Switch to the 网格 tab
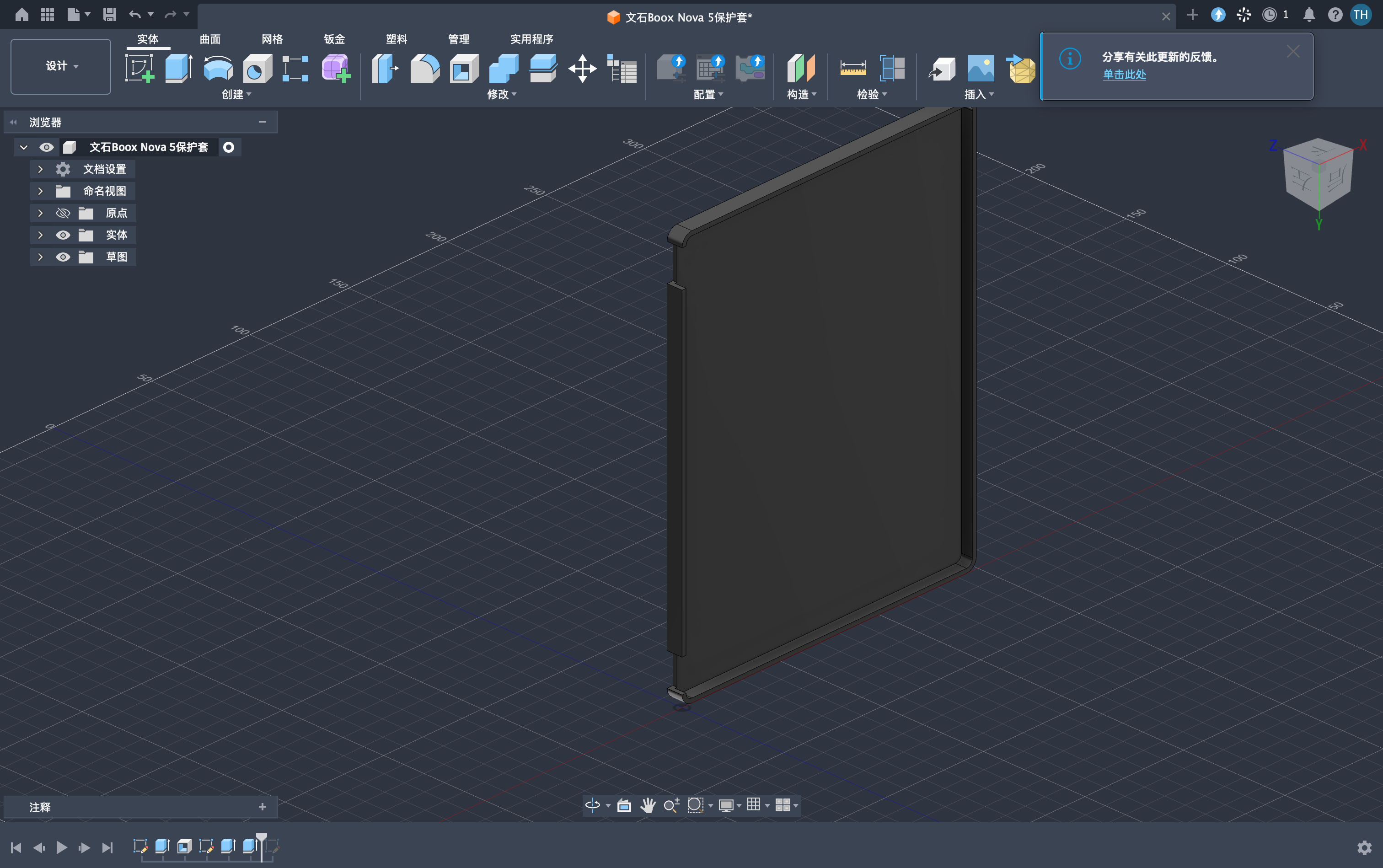 [x=272, y=39]
